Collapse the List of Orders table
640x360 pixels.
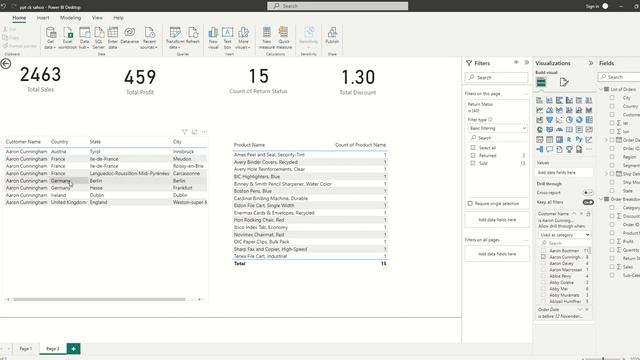coord(601,89)
